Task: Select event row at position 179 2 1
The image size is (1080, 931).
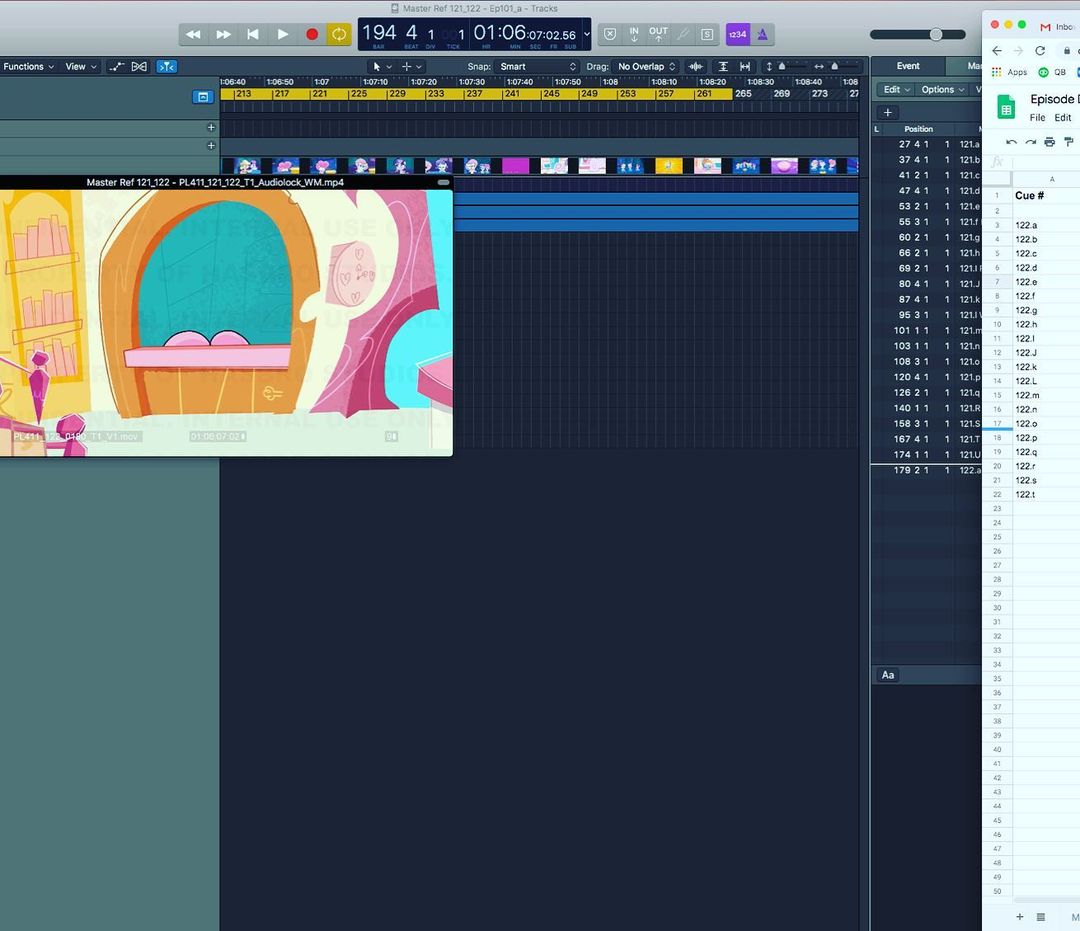Action: tap(926, 470)
